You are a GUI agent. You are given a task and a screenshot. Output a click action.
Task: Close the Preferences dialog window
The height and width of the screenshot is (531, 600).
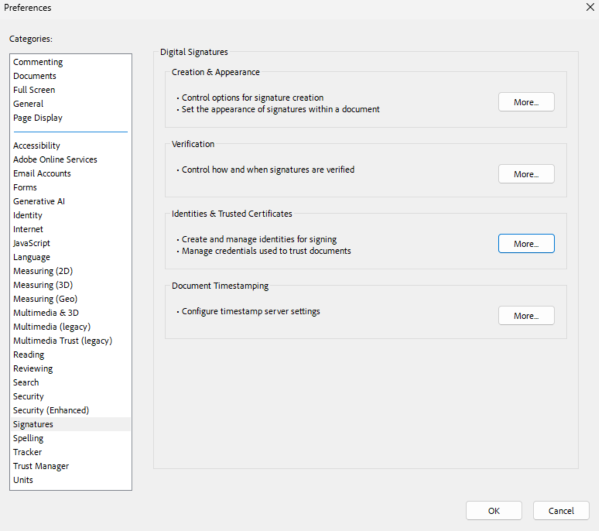(590, 7)
